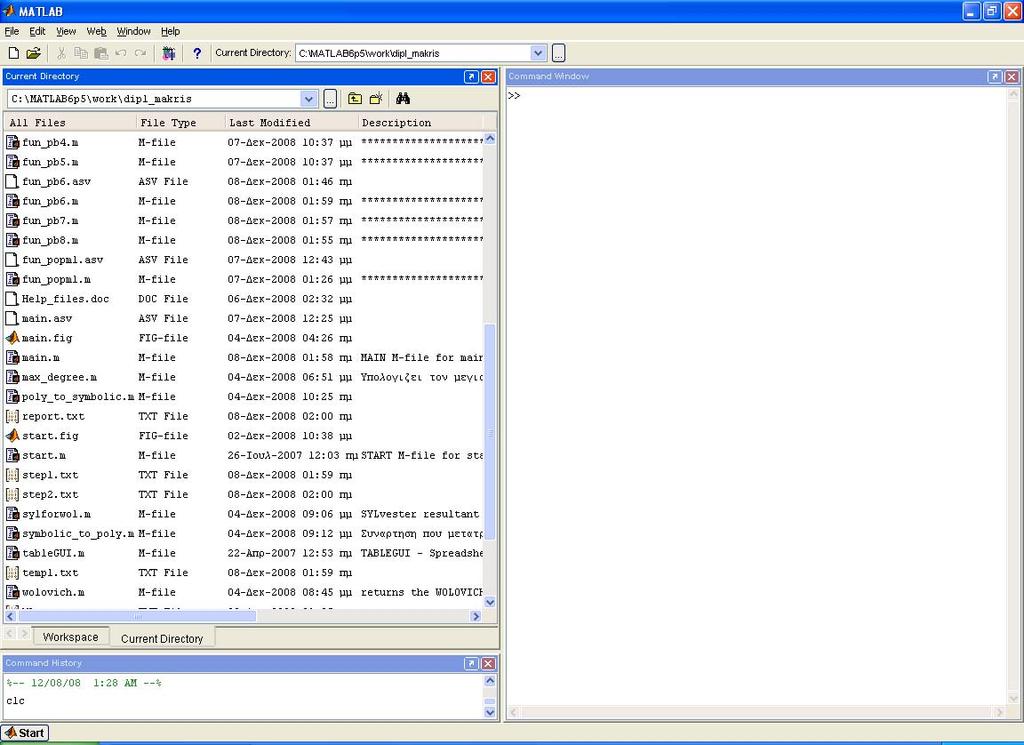Undock the Command History panel
1024x745 pixels.
click(x=471, y=663)
